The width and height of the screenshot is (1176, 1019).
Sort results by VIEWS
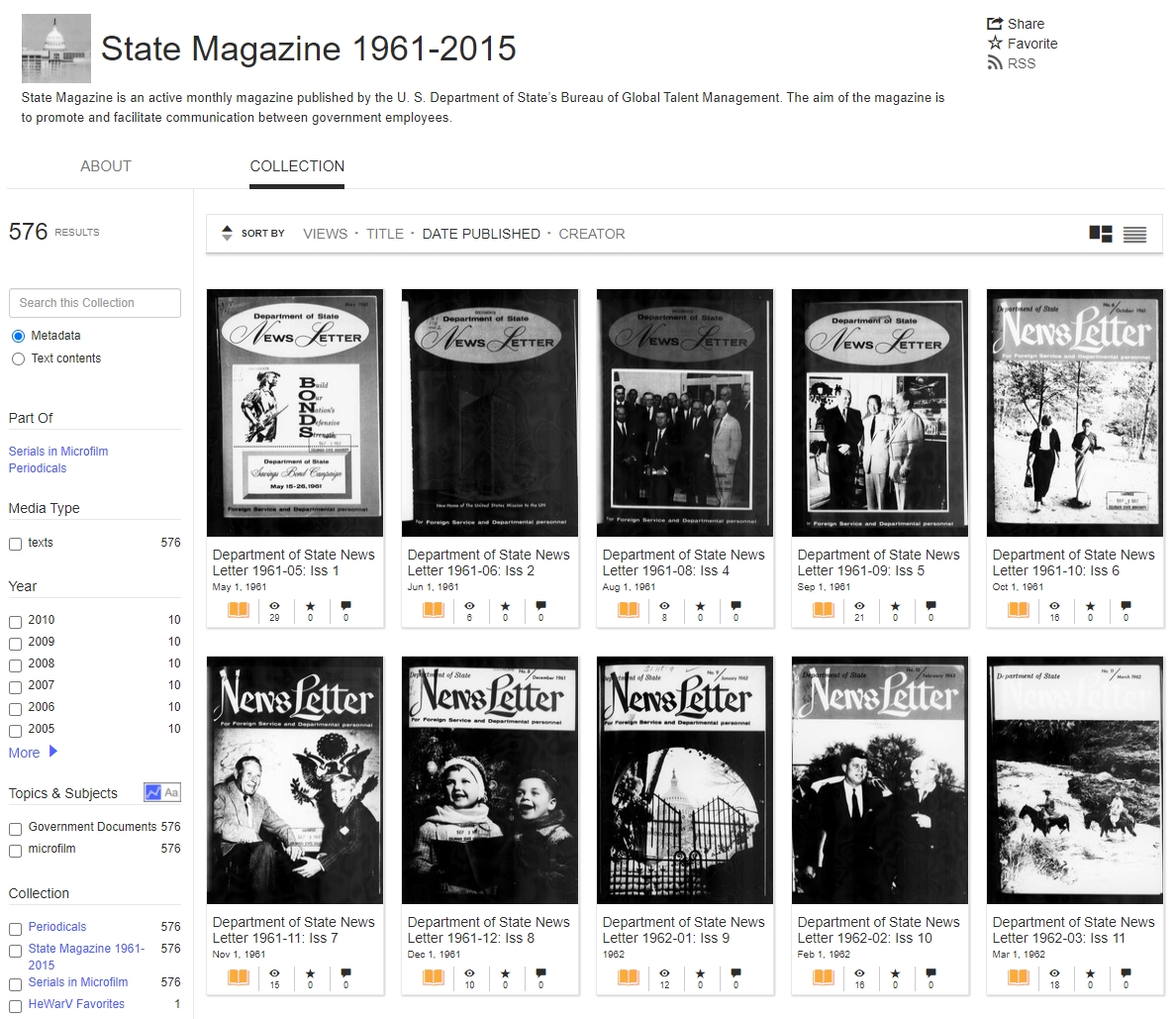tap(326, 234)
